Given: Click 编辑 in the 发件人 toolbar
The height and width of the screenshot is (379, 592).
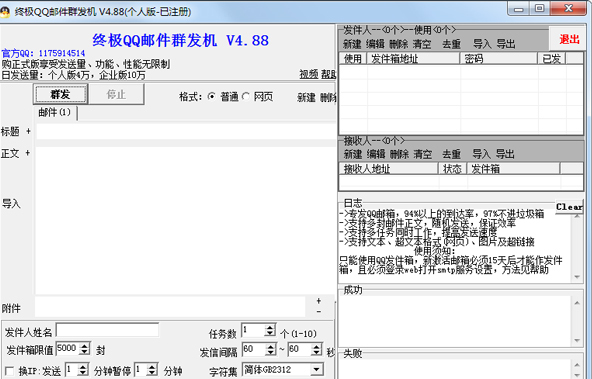Looking at the screenshot, I should click(x=375, y=44).
